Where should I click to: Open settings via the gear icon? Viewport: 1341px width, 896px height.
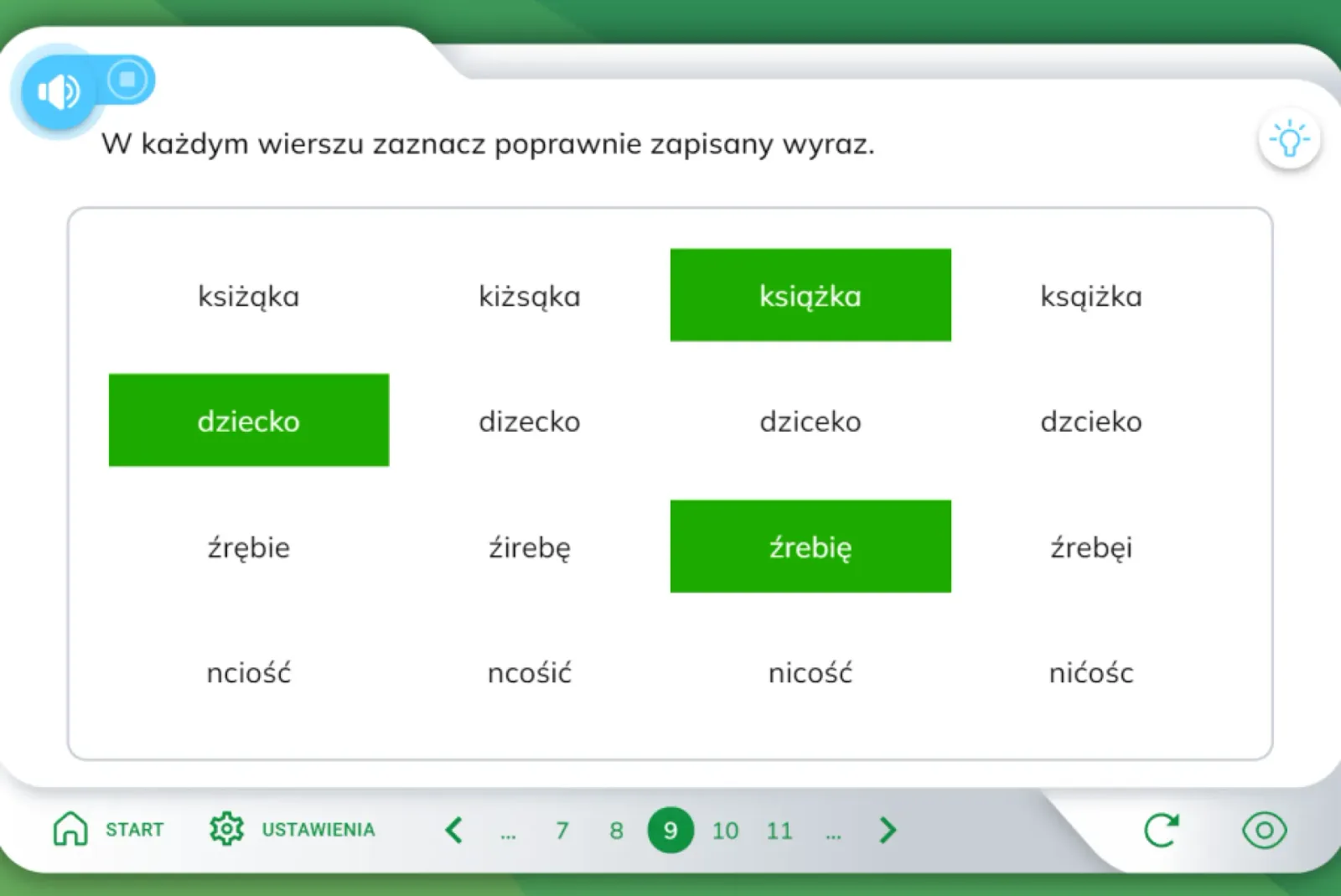point(226,829)
